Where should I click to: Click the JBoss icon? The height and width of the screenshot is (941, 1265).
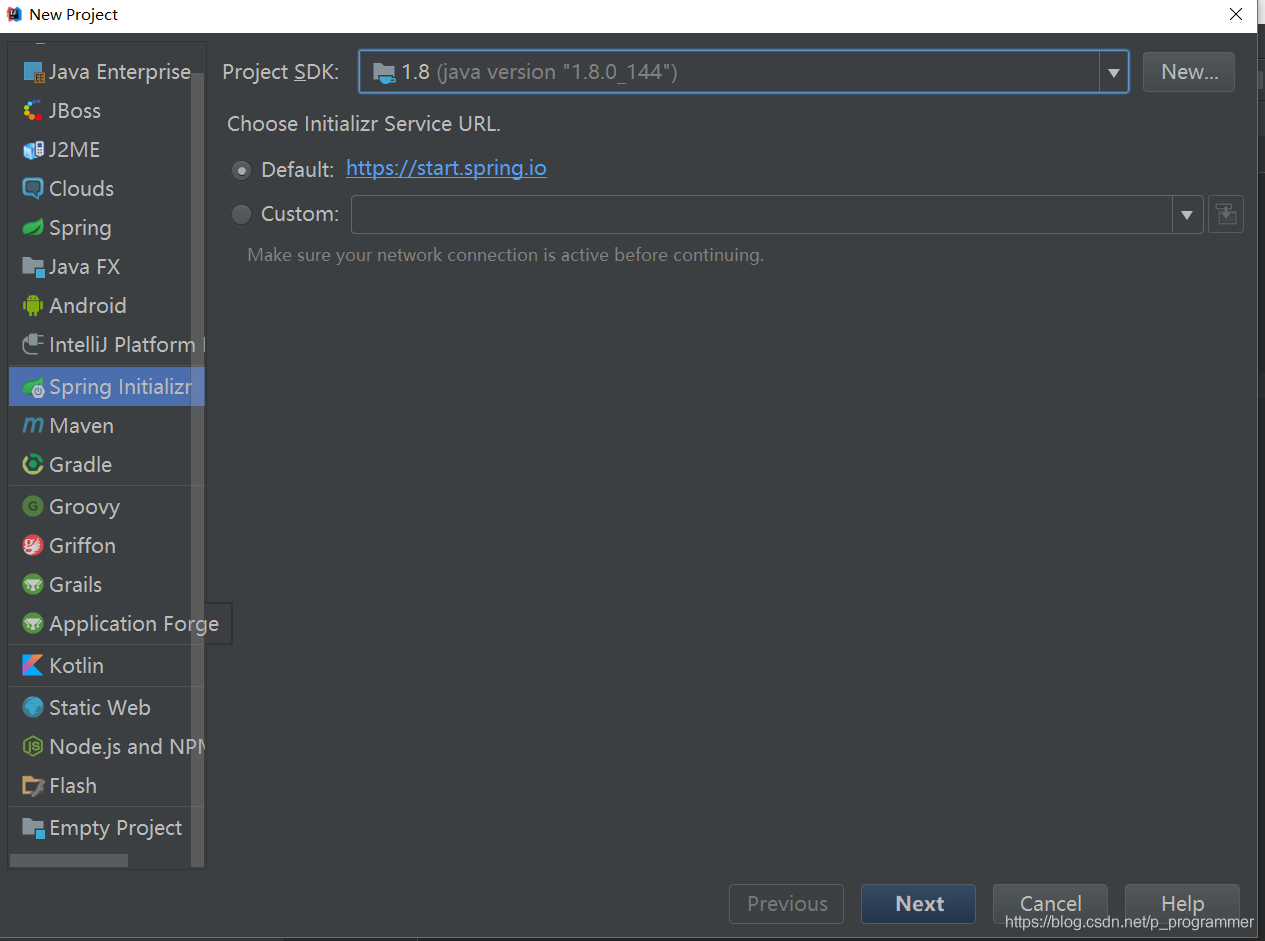pos(33,111)
